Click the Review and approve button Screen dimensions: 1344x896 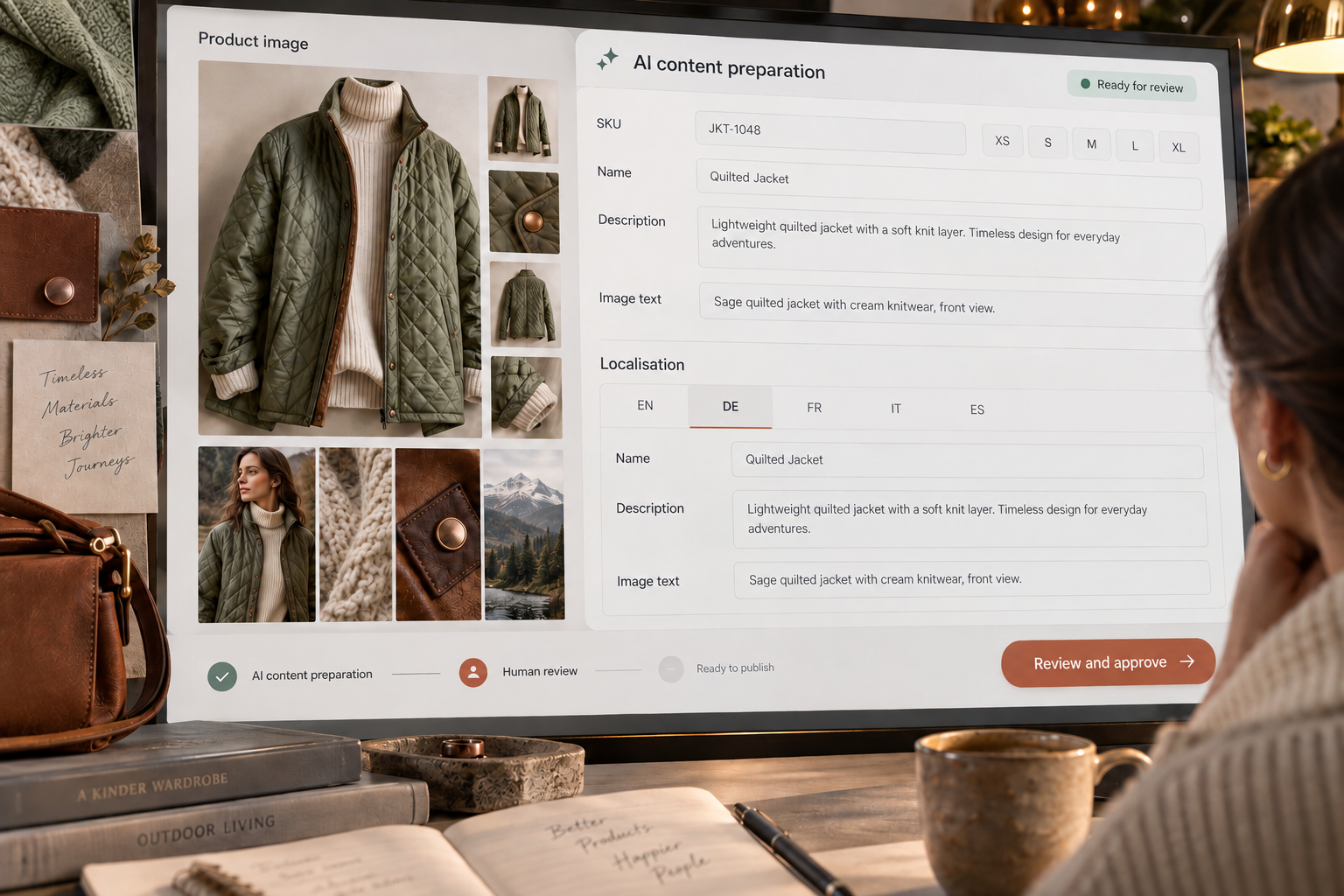click(1108, 662)
